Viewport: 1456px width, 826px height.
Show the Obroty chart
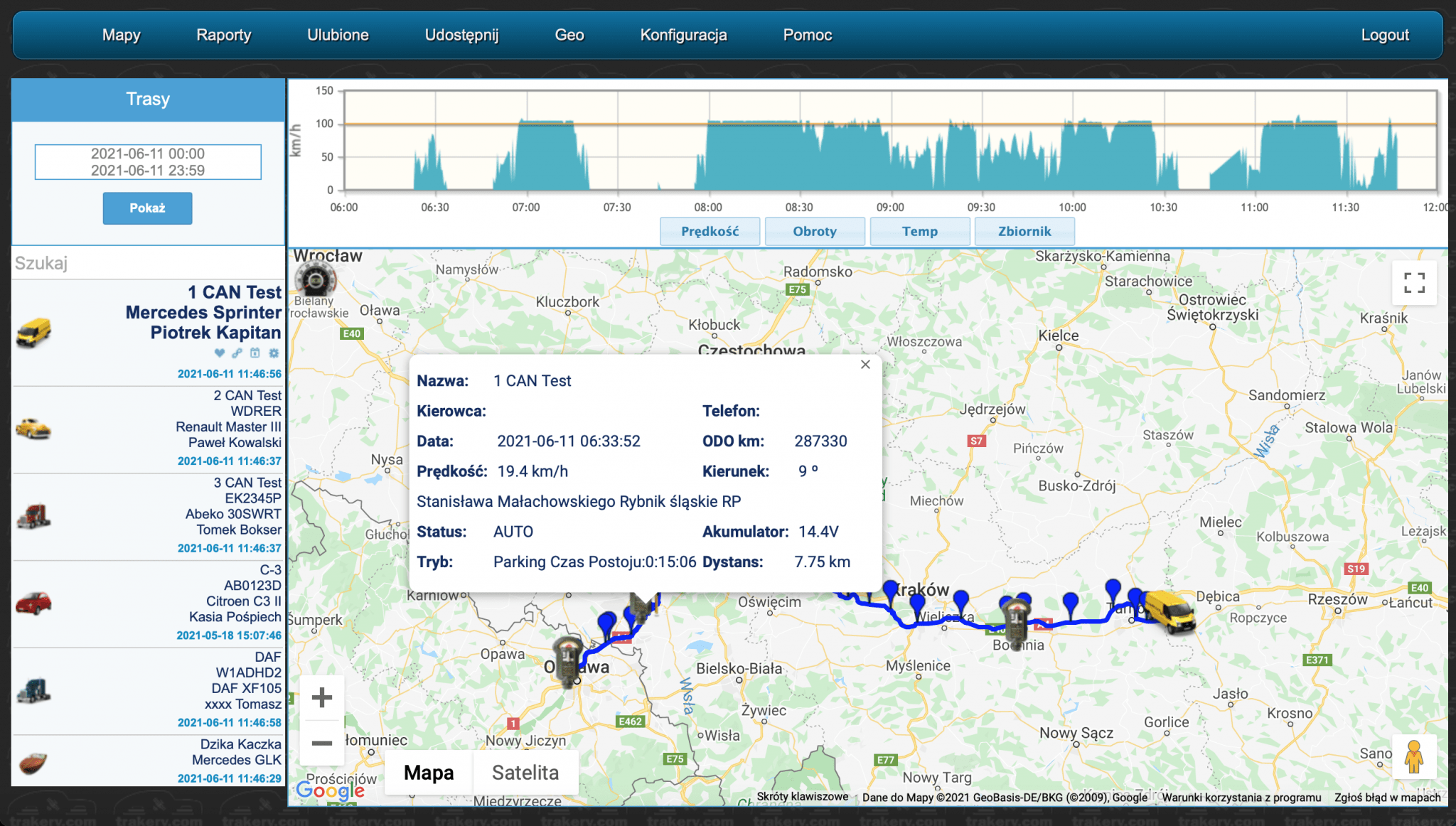point(815,231)
